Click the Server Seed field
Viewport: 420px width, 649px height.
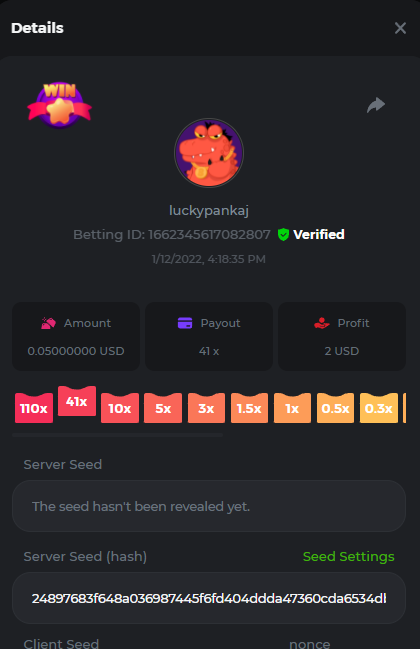coord(209,506)
